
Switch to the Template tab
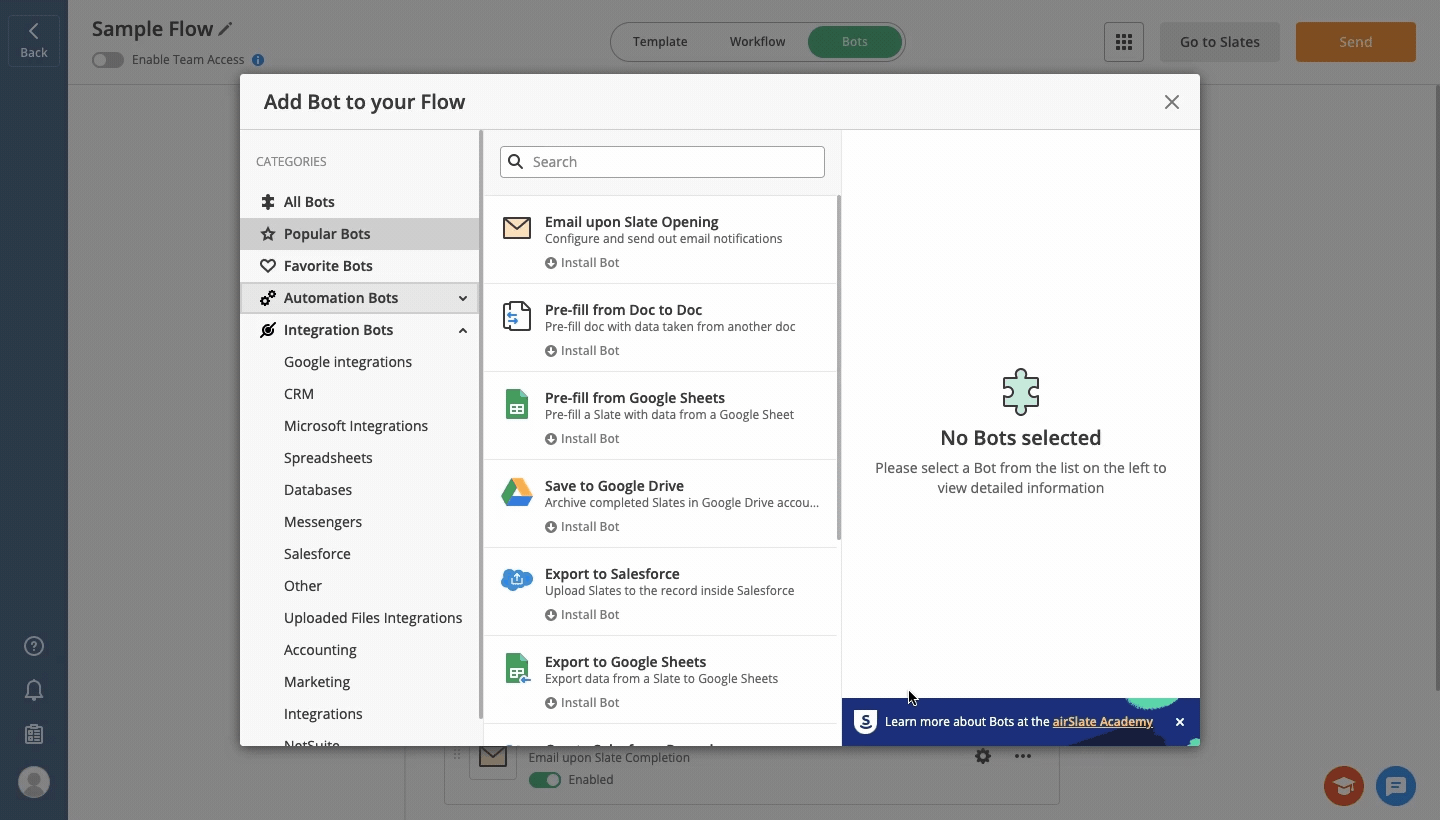[x=660, y=42]
